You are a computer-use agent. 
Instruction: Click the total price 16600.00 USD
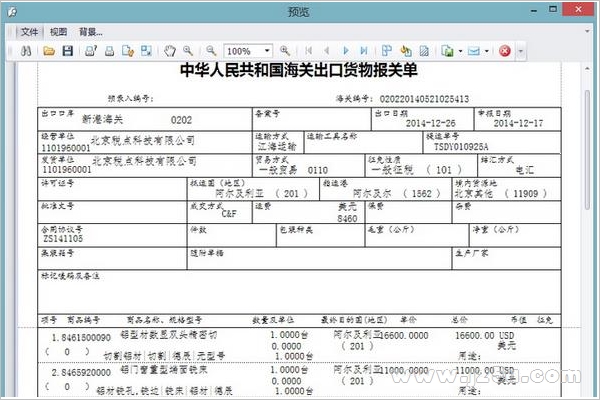484,336
